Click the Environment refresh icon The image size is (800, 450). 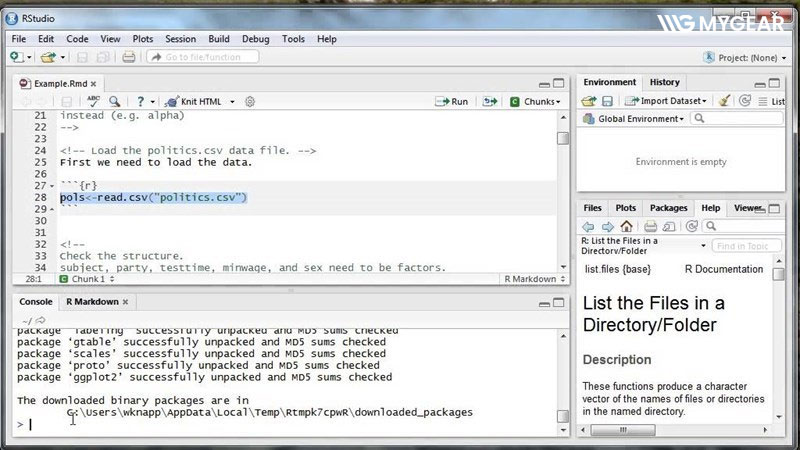point(745,101)
